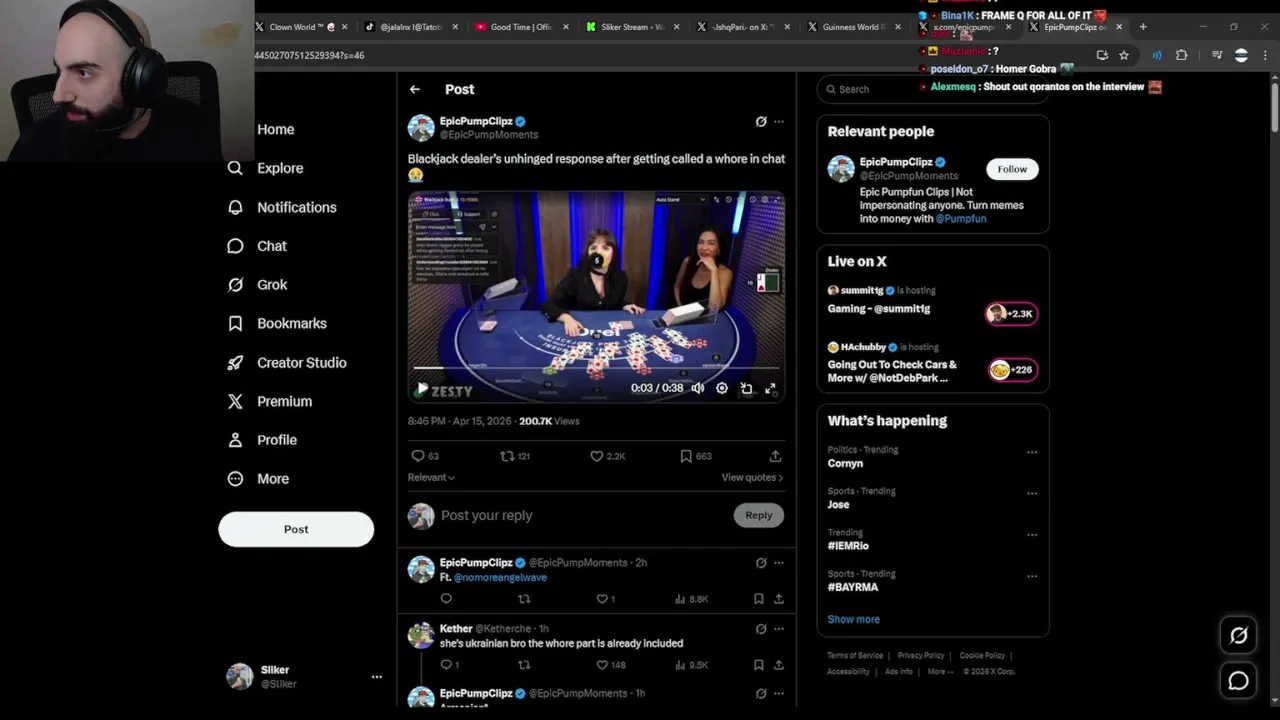The width and height of the screenshot is (1280, 720).
Task: Open the Relevant sort dropdown
Action: (431, 478)
